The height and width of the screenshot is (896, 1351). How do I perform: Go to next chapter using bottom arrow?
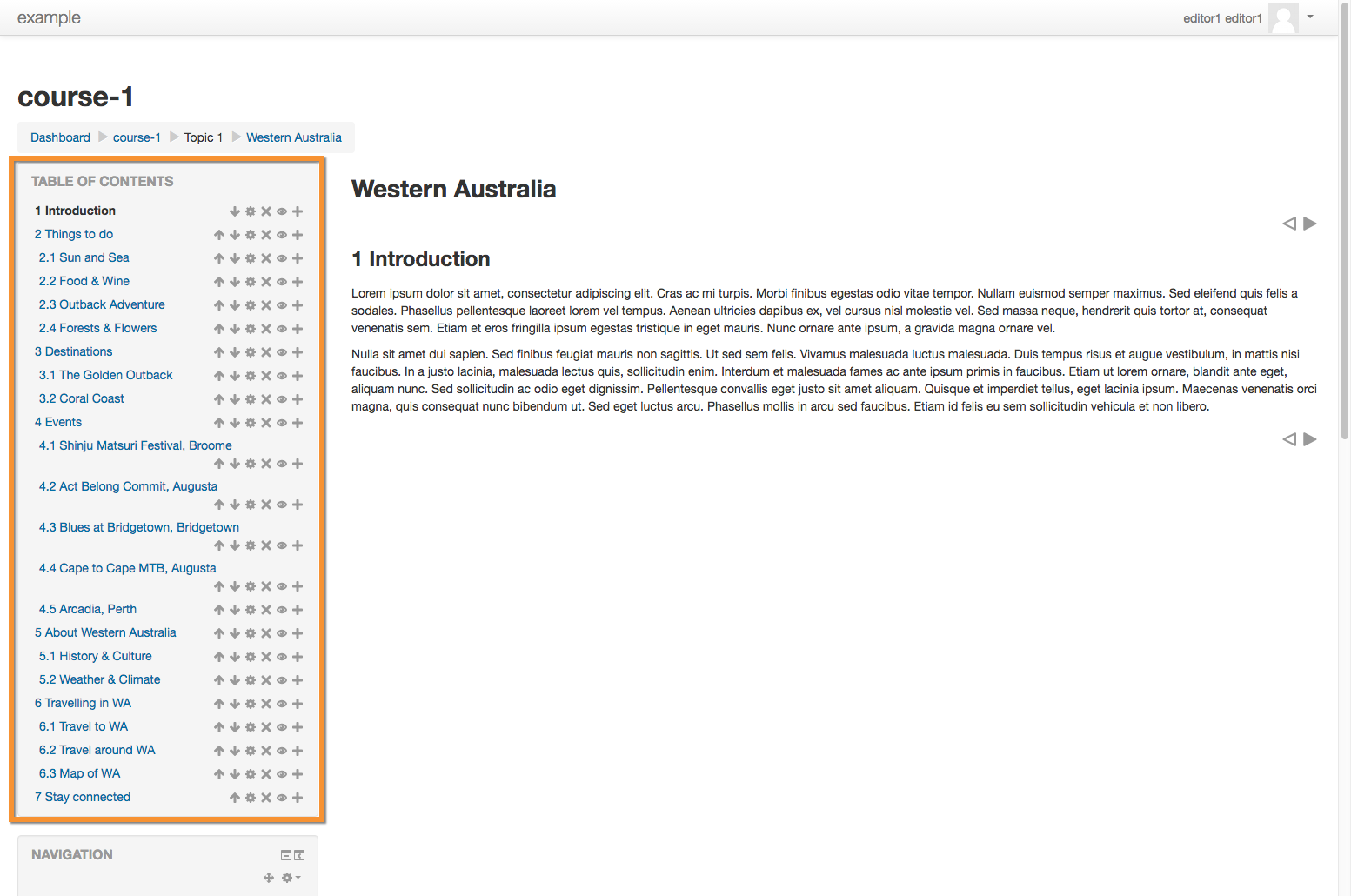tap(1310, 439)
